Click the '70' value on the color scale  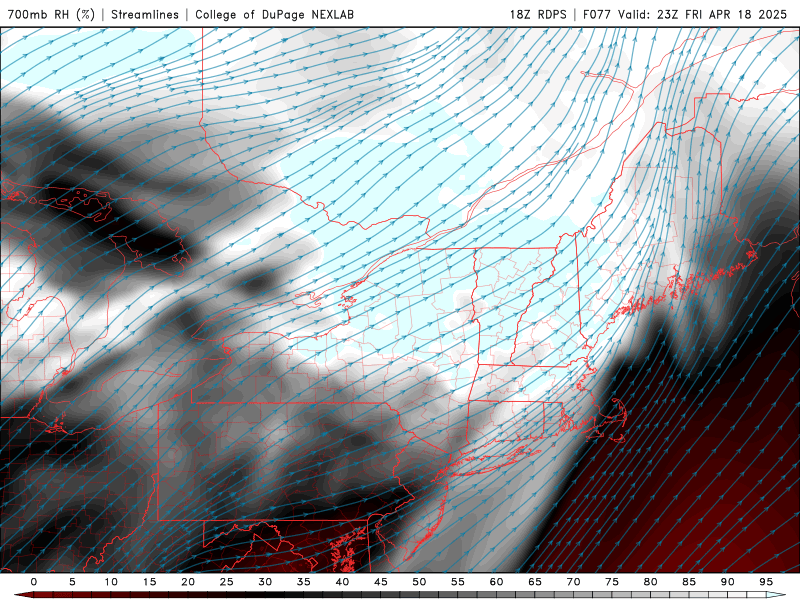[573, 582]
